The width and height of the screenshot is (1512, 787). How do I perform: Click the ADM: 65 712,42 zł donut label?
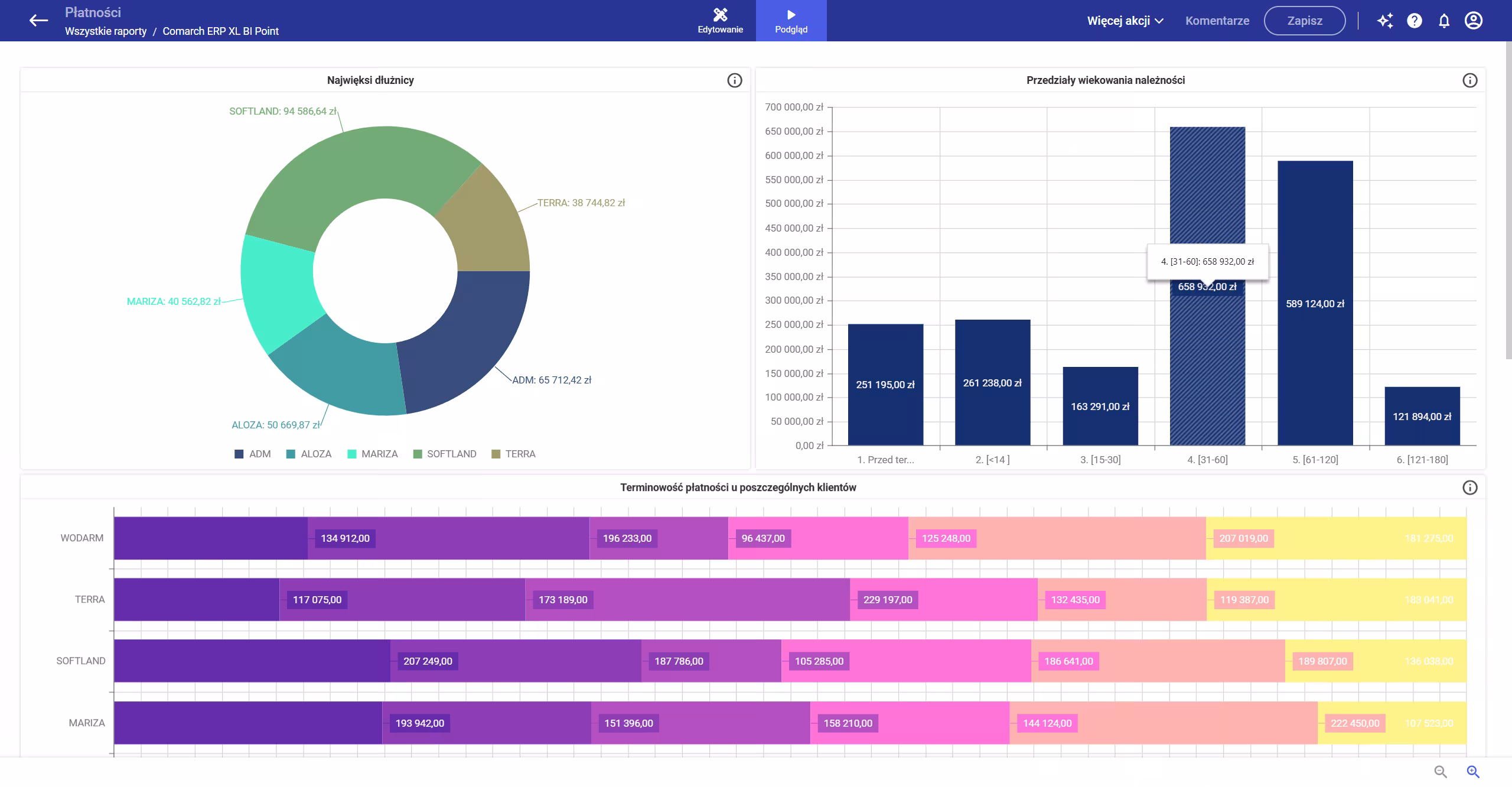tap(552, 380)
